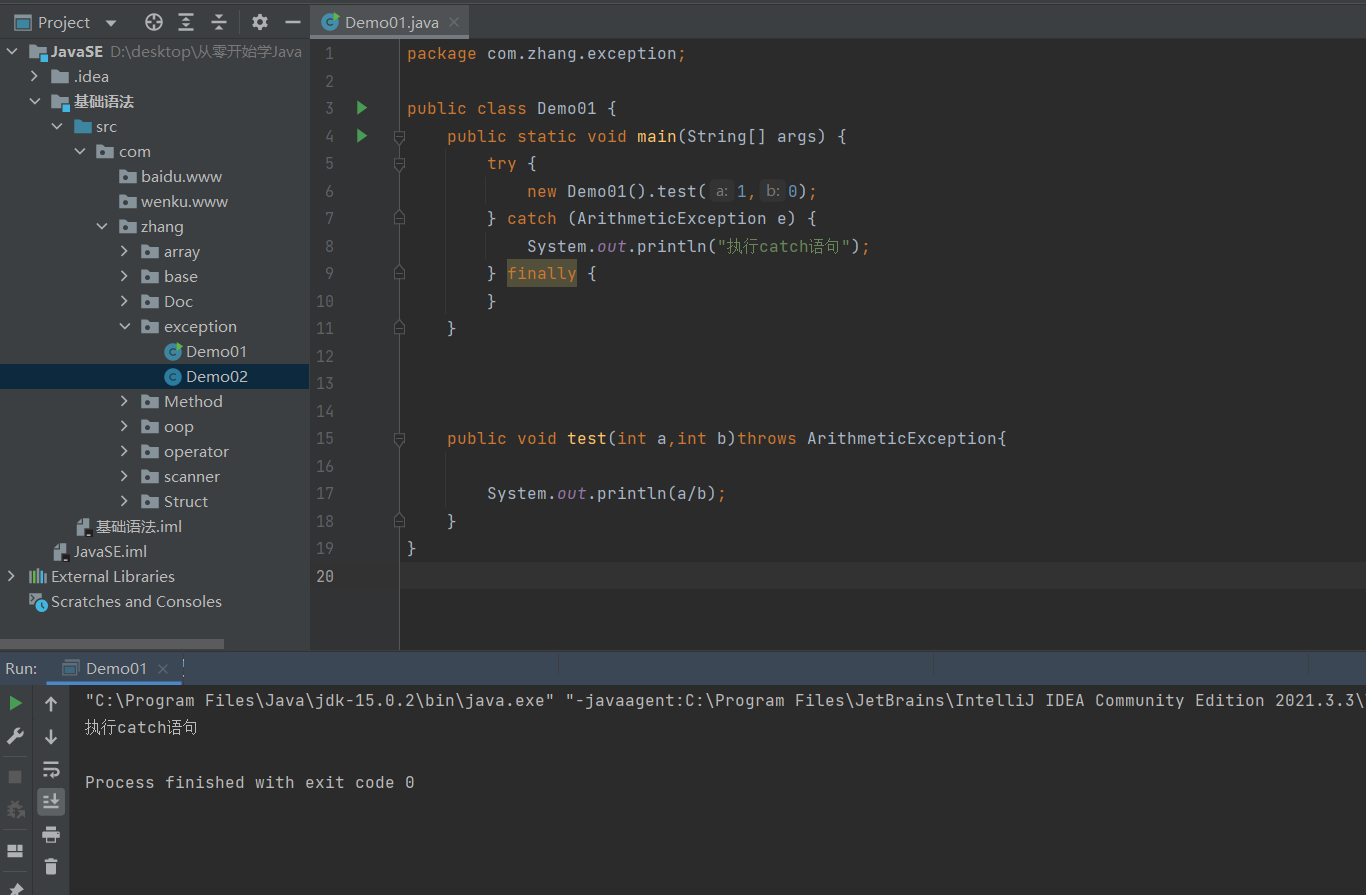
Task: Rerun Demo01 with green play button in Run panel
Action: pyautogui.click(x=15, y=704)
